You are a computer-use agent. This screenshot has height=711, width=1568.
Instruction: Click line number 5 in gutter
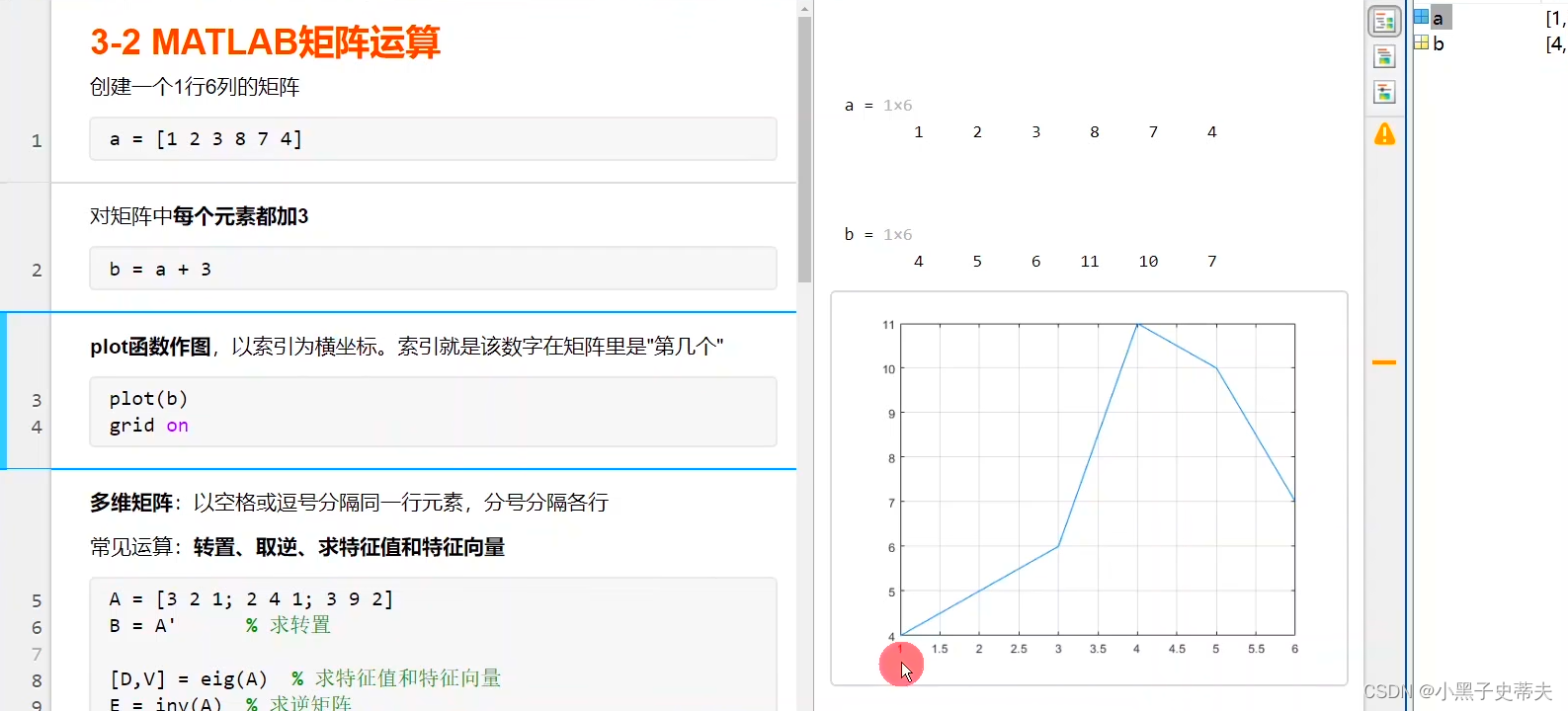tap(37, 600)
